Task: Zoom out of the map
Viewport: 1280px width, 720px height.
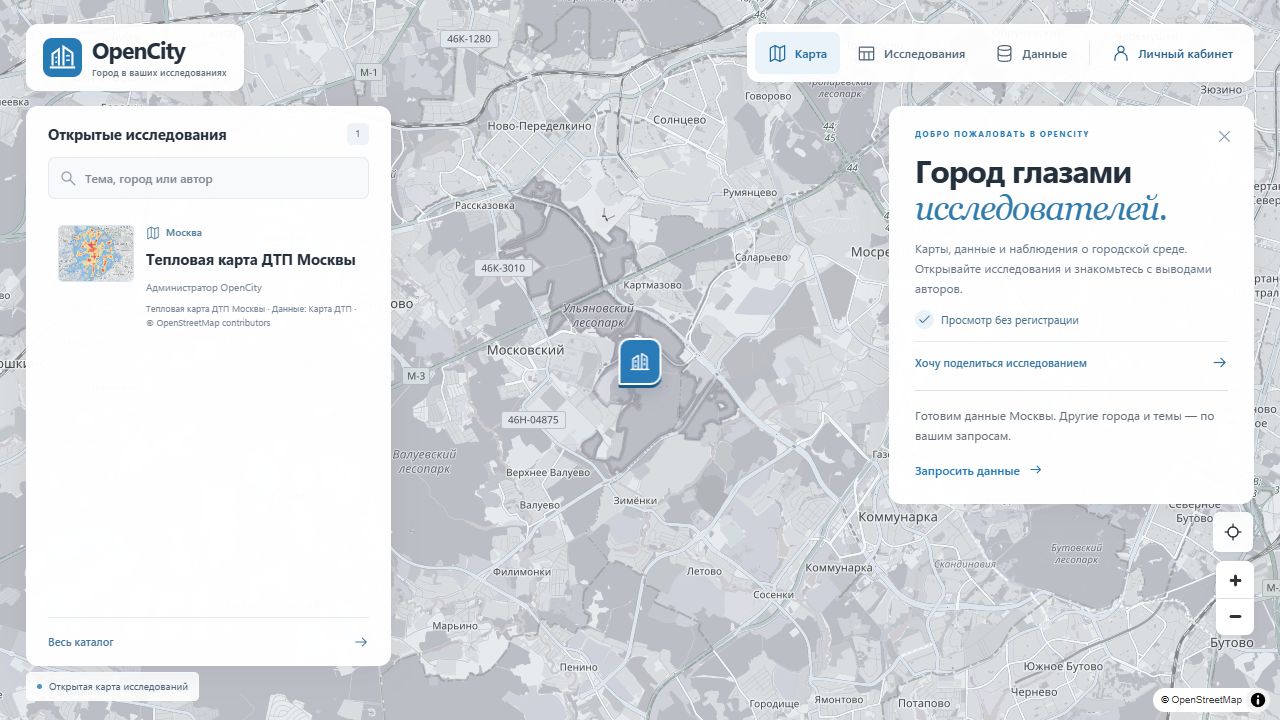Action: (x=1235, y=617)
